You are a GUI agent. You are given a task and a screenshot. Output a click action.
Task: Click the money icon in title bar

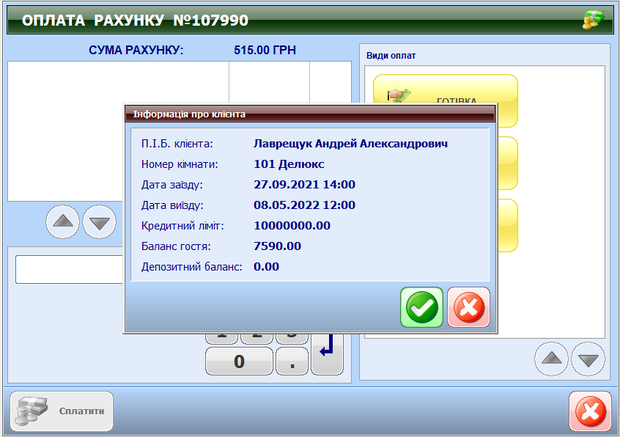coord(595,20)
